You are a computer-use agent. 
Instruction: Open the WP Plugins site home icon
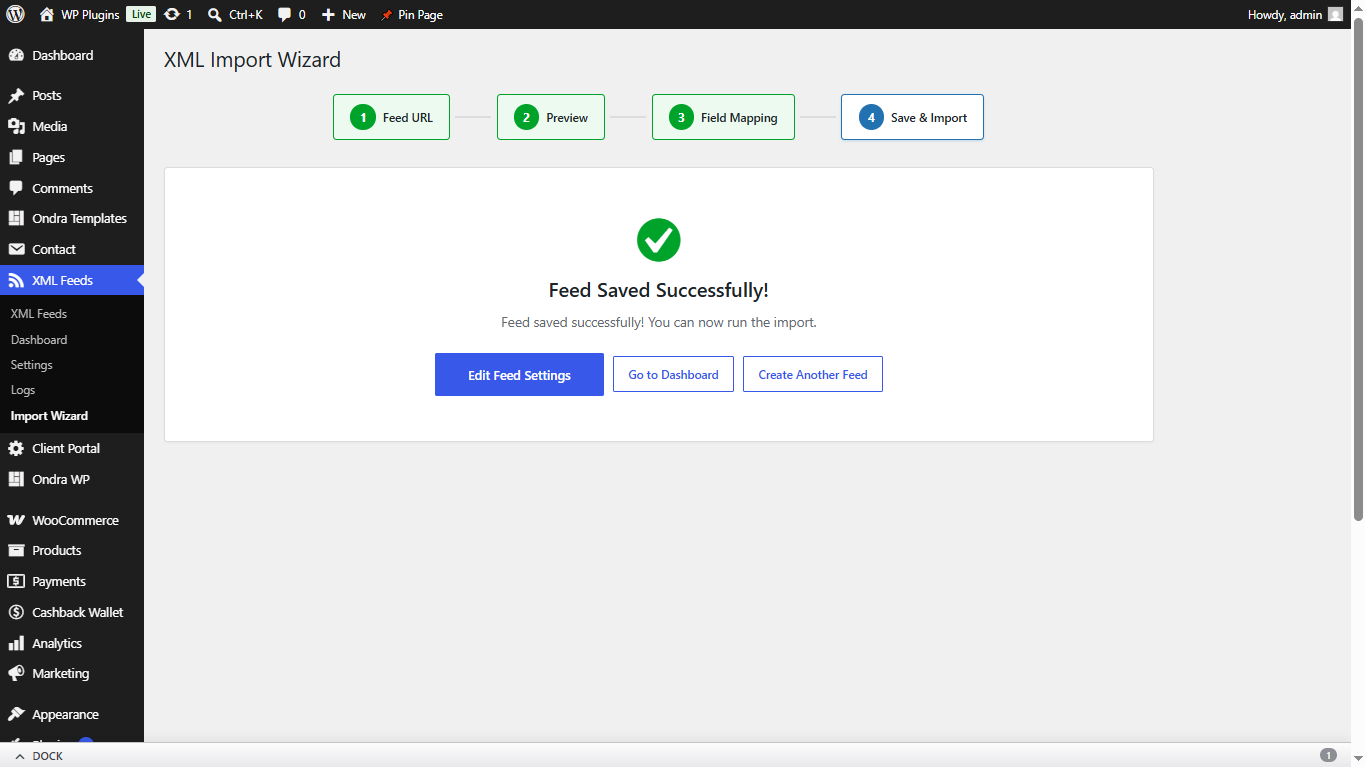47,14
